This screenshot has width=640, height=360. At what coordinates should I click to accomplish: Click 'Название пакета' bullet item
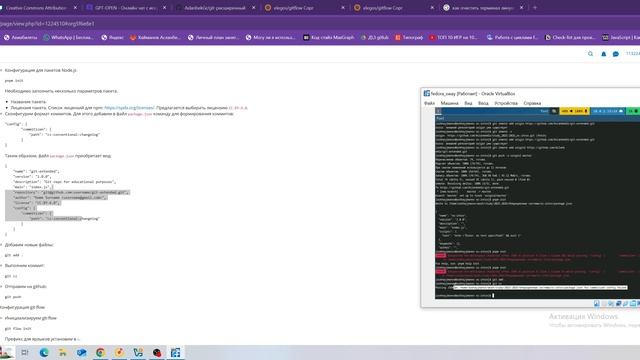pos(28,102)
